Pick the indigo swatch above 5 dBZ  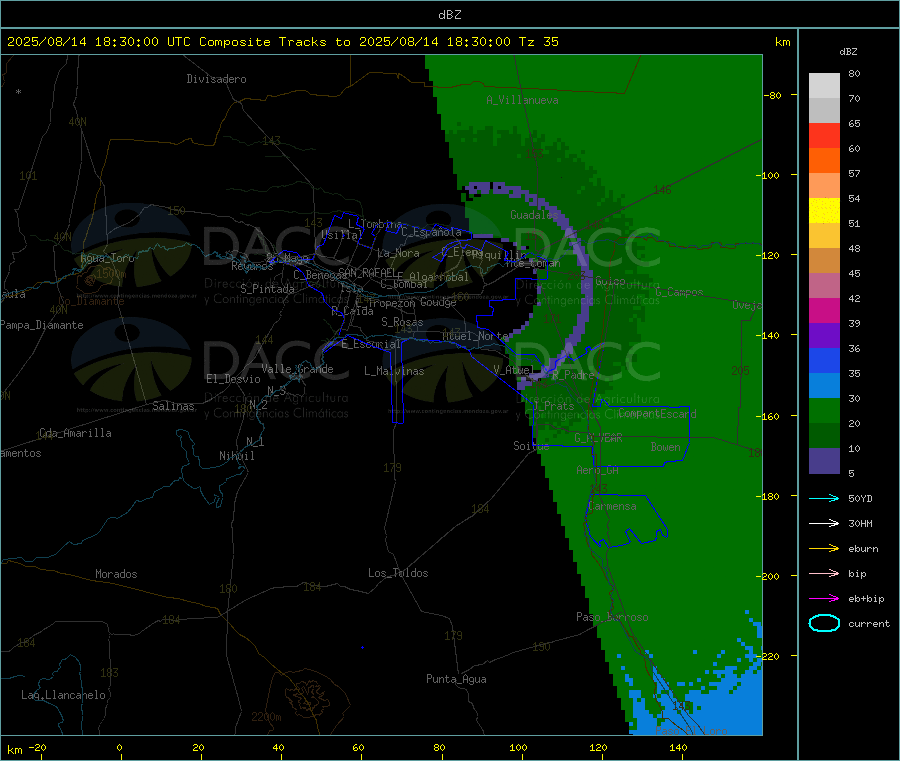(824, 461)
